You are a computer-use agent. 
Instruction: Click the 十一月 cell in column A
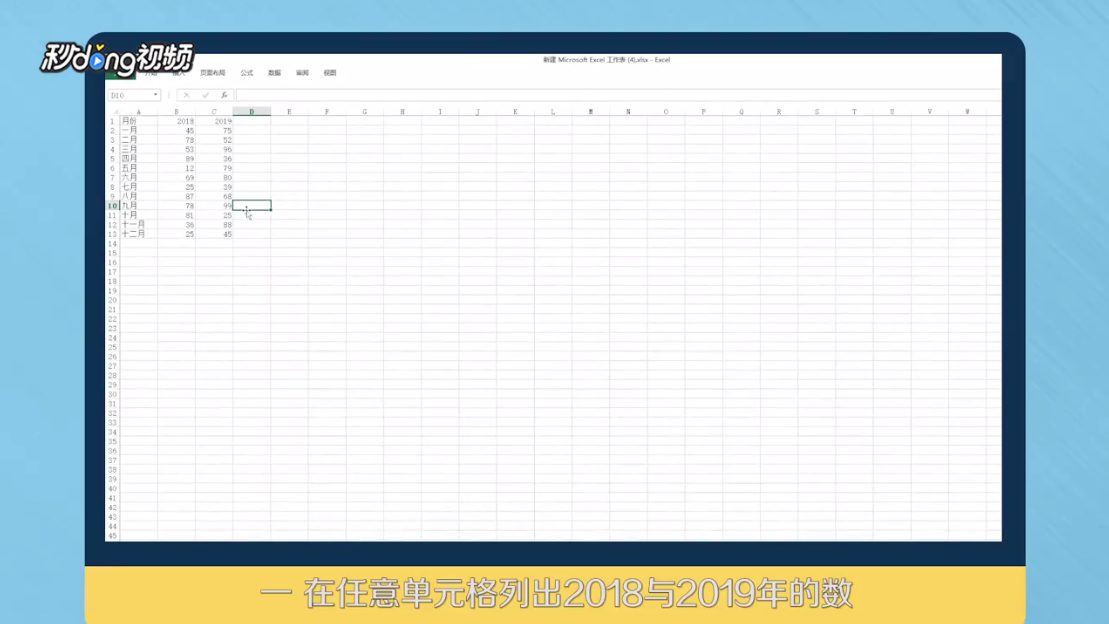coord(139,225)
